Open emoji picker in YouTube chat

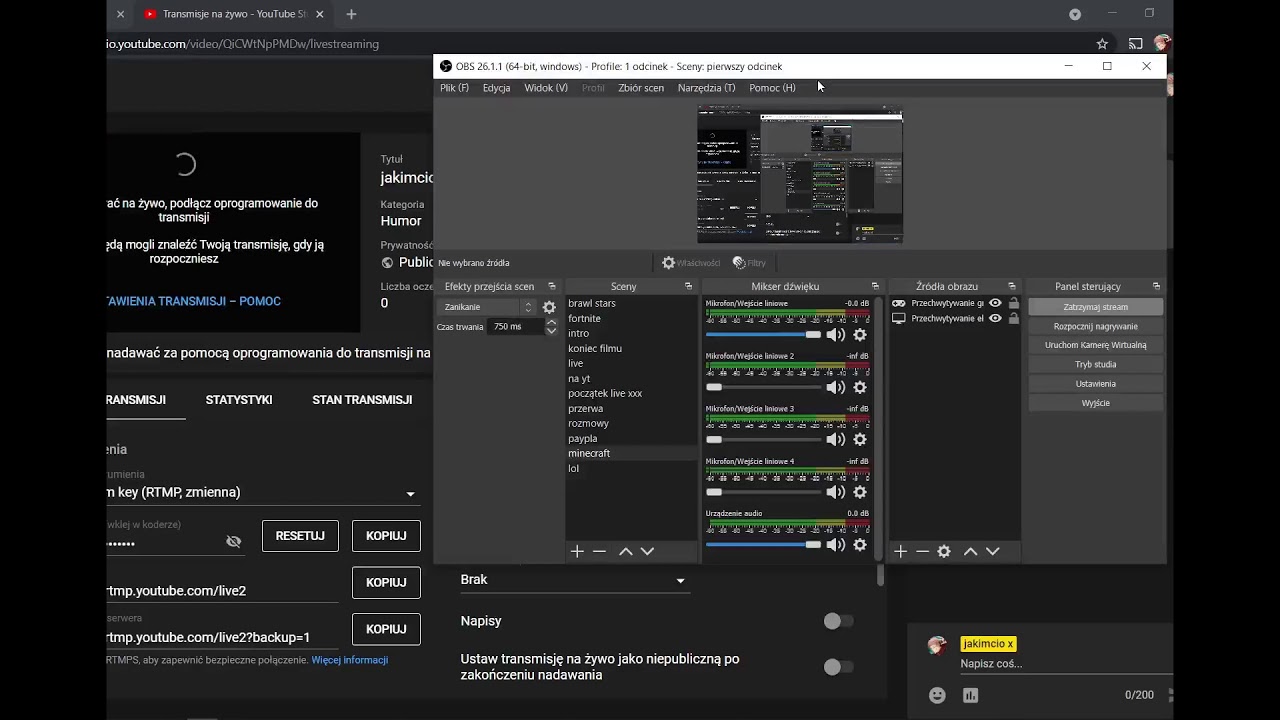point(937,695)
